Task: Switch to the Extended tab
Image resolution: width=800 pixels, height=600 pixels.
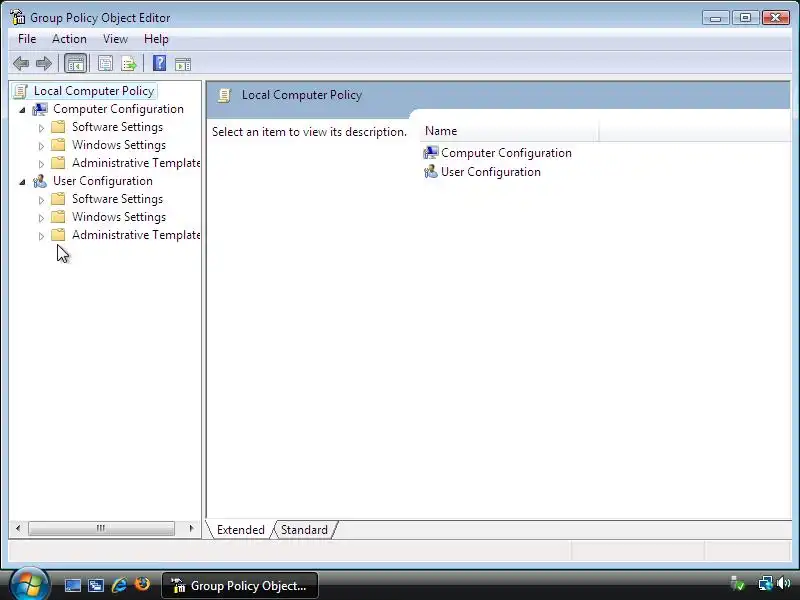Action: (240, 530)
